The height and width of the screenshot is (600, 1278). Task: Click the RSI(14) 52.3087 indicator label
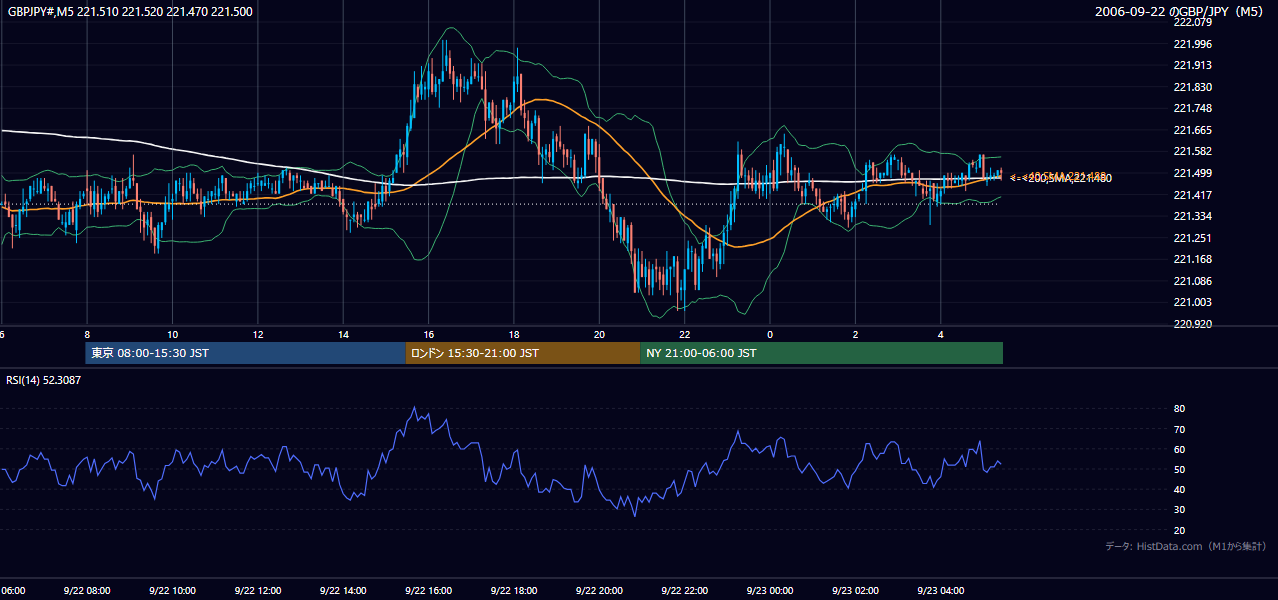coord(44,380)
